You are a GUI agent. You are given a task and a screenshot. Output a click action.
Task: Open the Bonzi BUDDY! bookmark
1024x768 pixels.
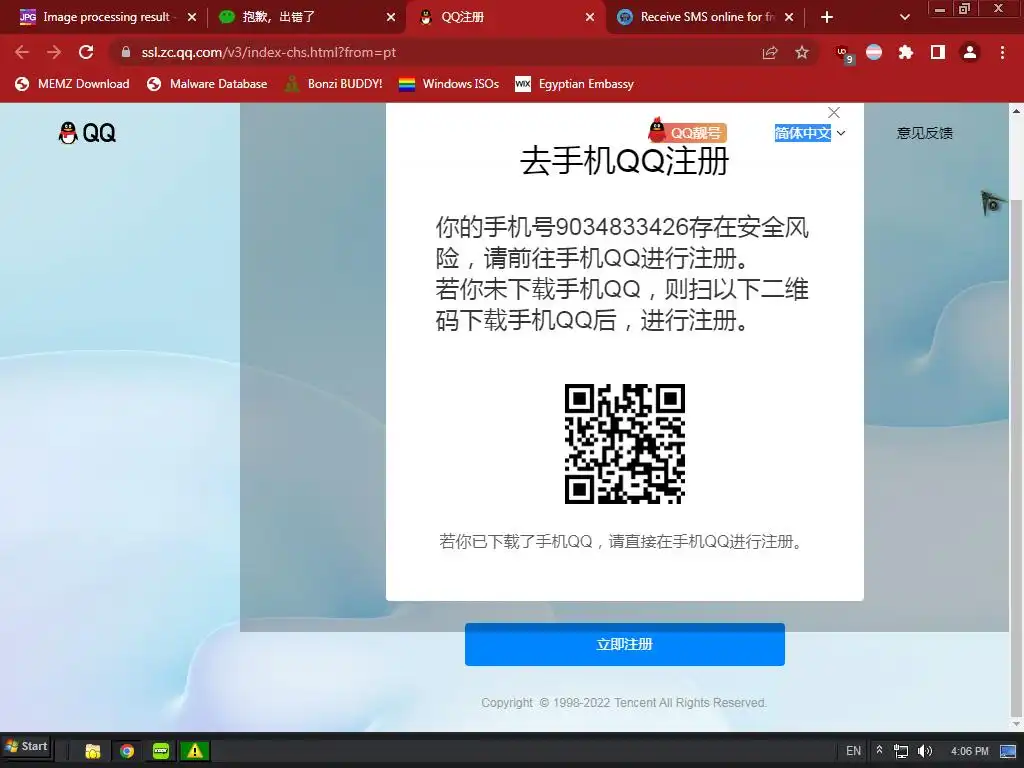pos(334,84)
